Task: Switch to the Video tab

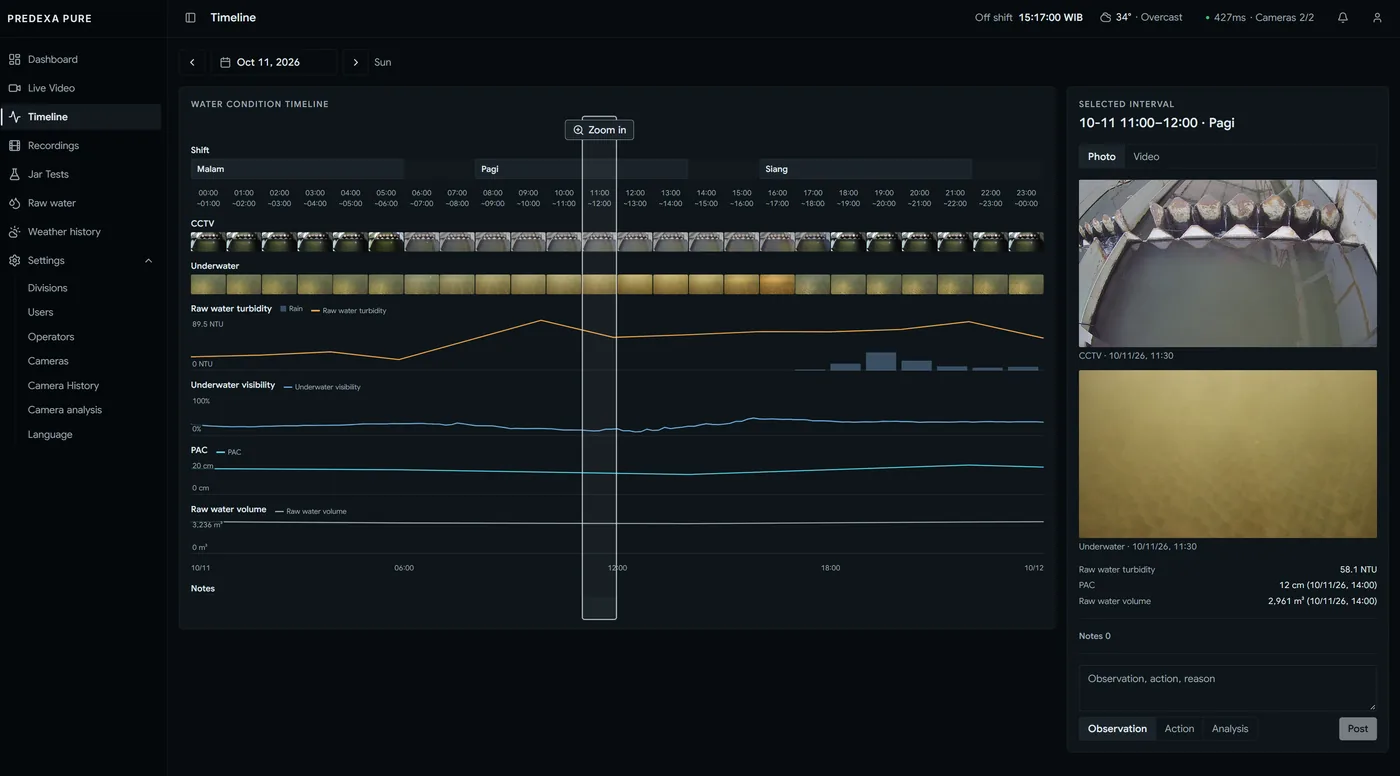Action: pos(1146,157)
